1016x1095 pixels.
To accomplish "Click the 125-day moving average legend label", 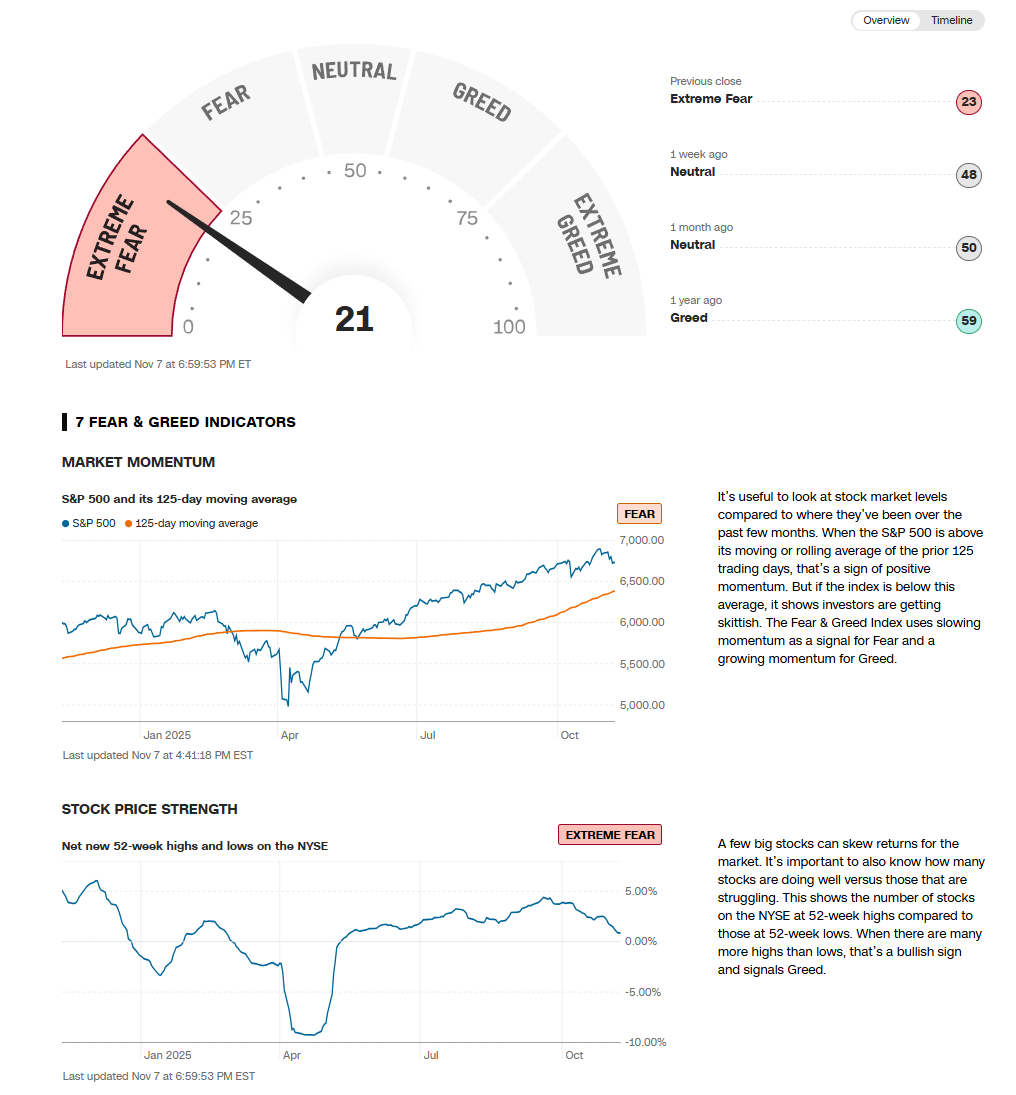I will 196,523.
